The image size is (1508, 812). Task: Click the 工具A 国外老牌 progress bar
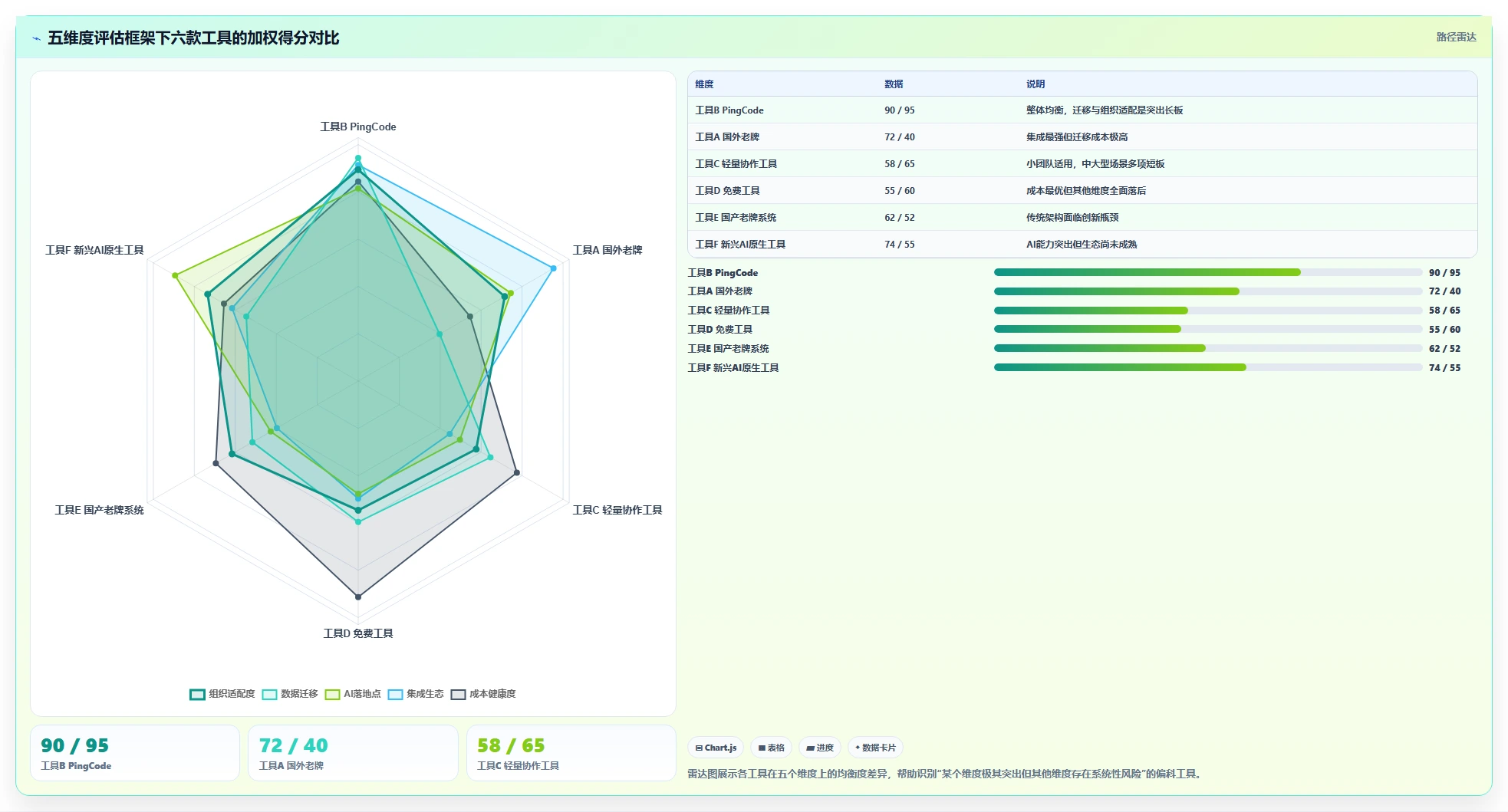pos(1207,291)
